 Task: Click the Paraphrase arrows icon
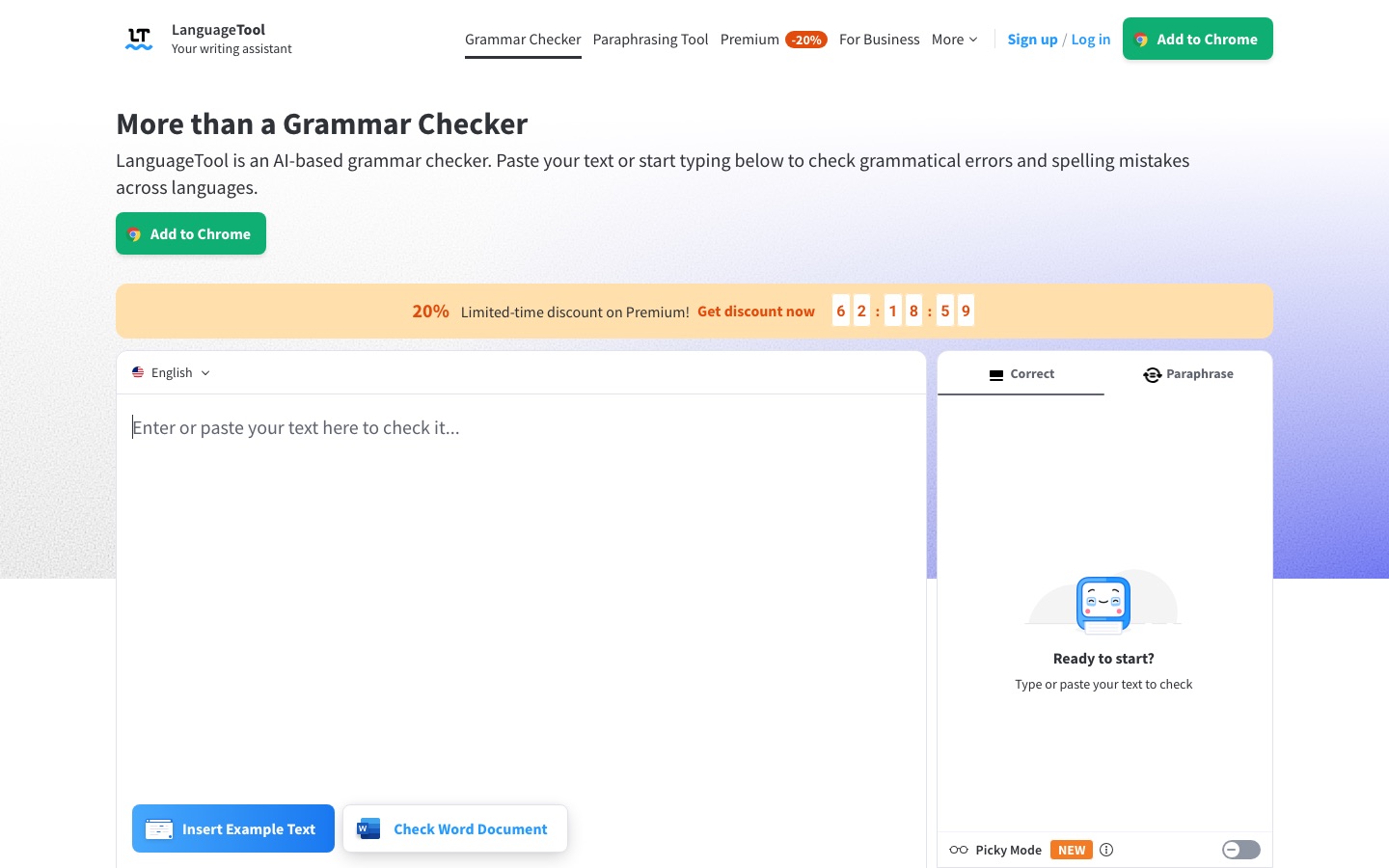tap(1152, 374)
